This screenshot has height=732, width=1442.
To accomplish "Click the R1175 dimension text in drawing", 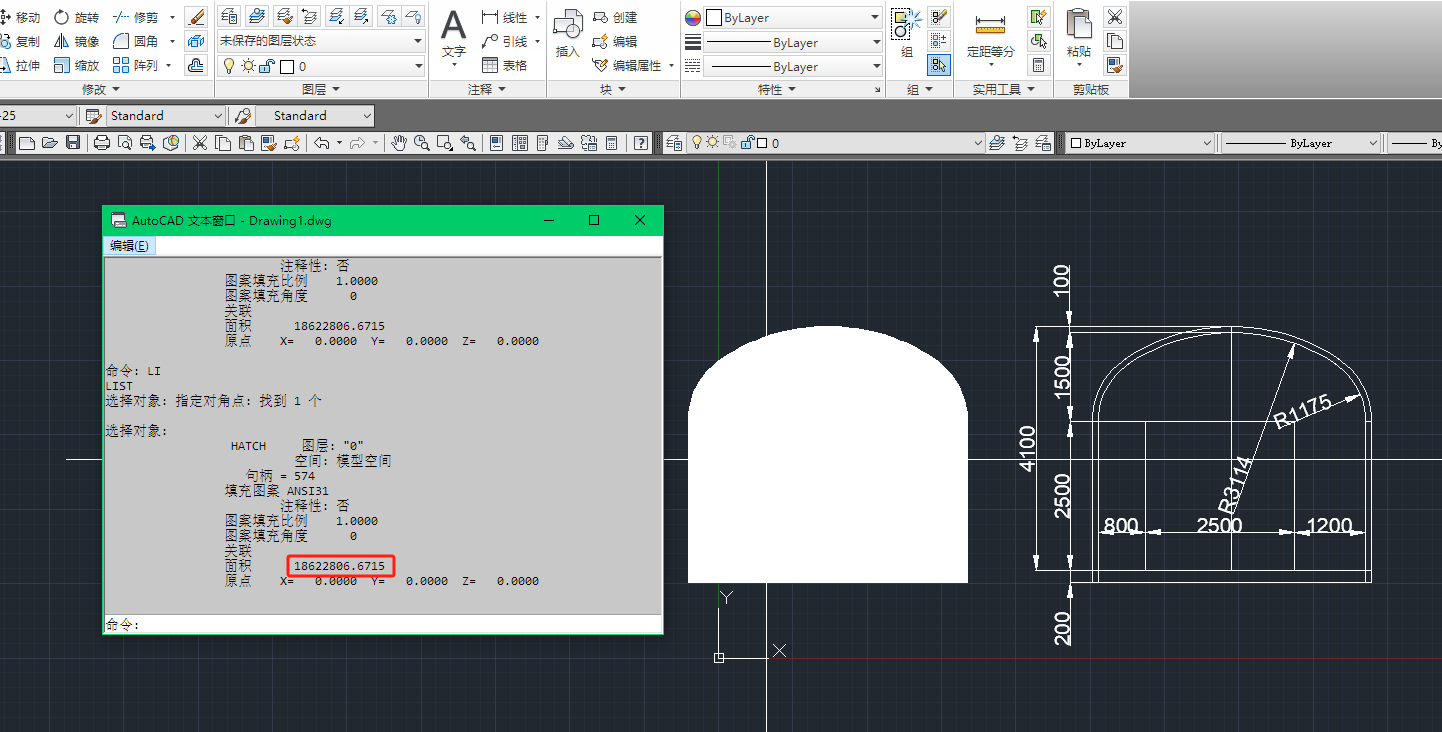I will 1302,411.
